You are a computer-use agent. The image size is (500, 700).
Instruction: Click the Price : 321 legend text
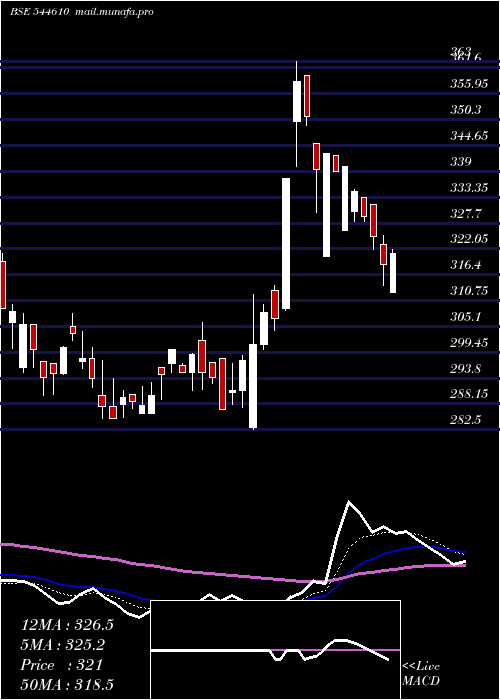point(62,665)
